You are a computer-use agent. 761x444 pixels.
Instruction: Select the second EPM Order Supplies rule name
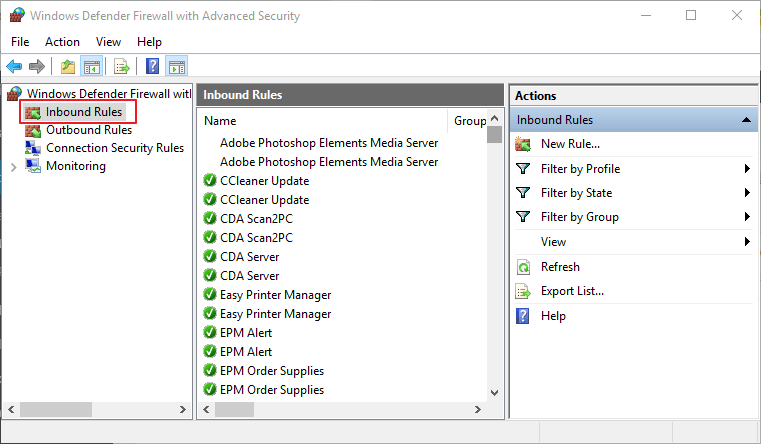tap(272, 390)
